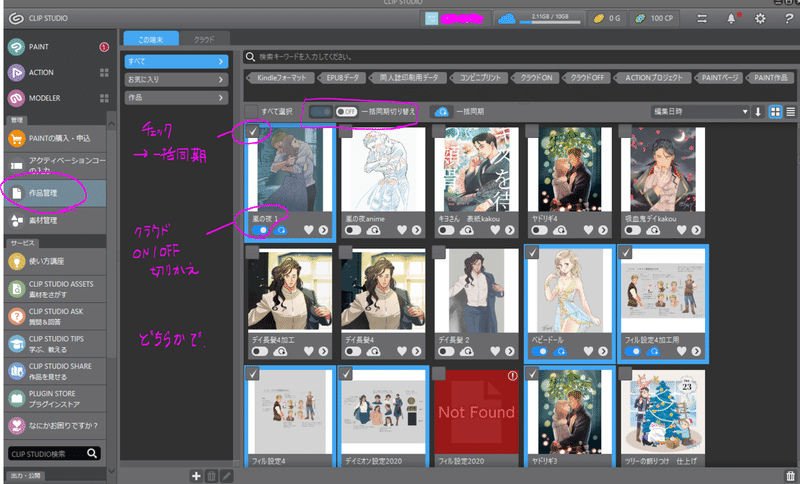
Task: Open 編集日時 sort dropdown
Action: (700, 112)
